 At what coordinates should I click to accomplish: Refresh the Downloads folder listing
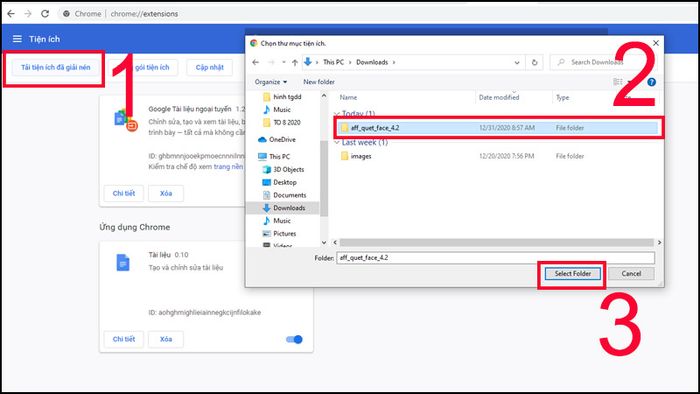(x=534, y=62)
